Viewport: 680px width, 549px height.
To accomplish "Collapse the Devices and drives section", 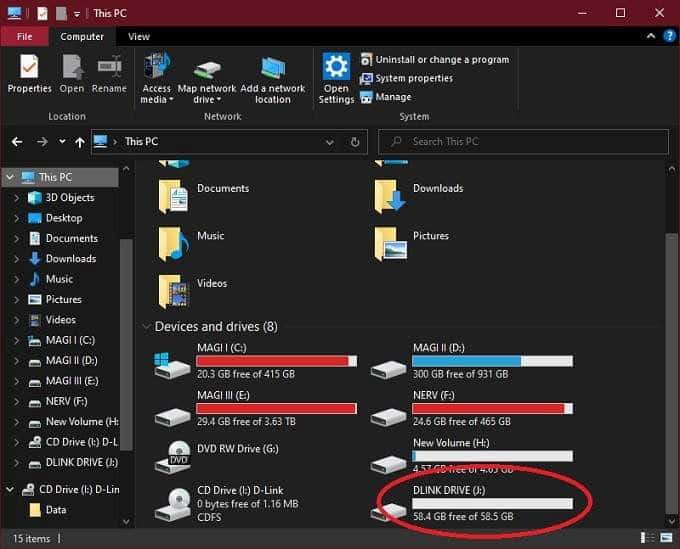I will [147, 327].
